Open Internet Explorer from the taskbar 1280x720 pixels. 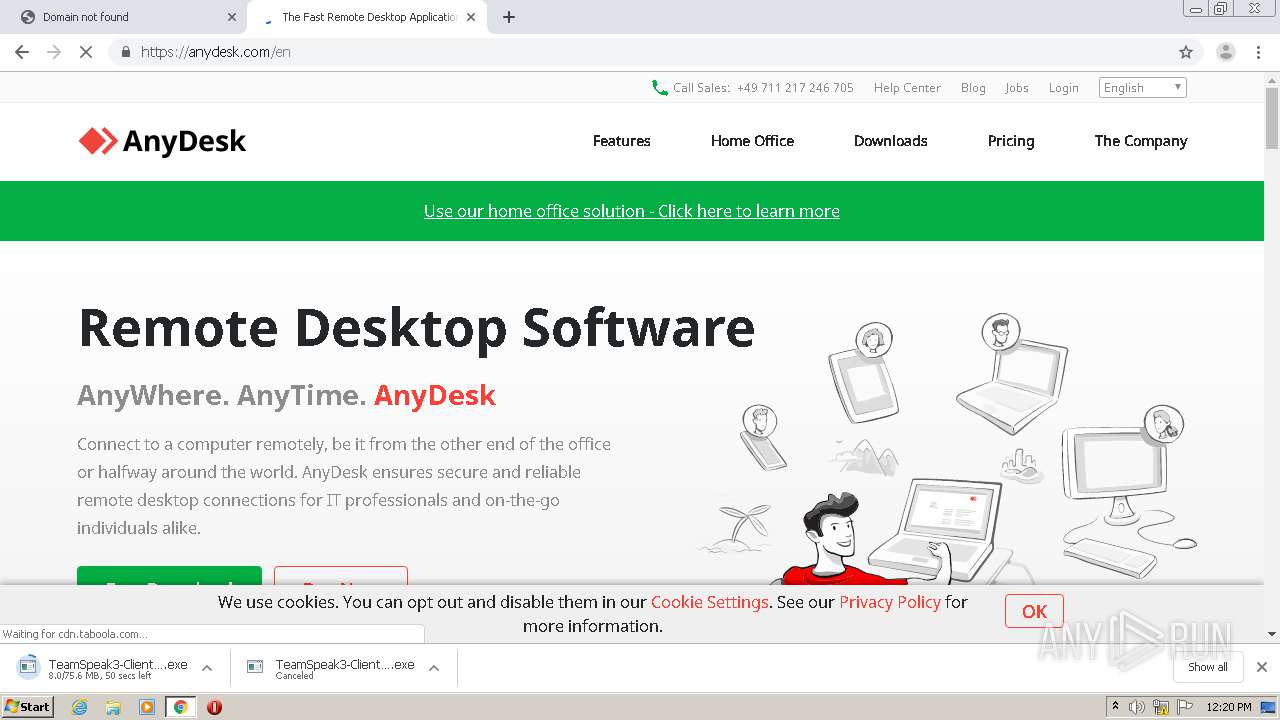(x=80, y=707)
